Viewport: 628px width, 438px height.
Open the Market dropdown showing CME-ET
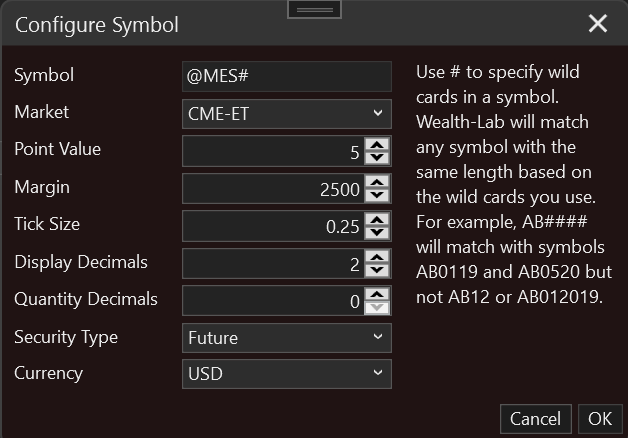coord(287,114)
